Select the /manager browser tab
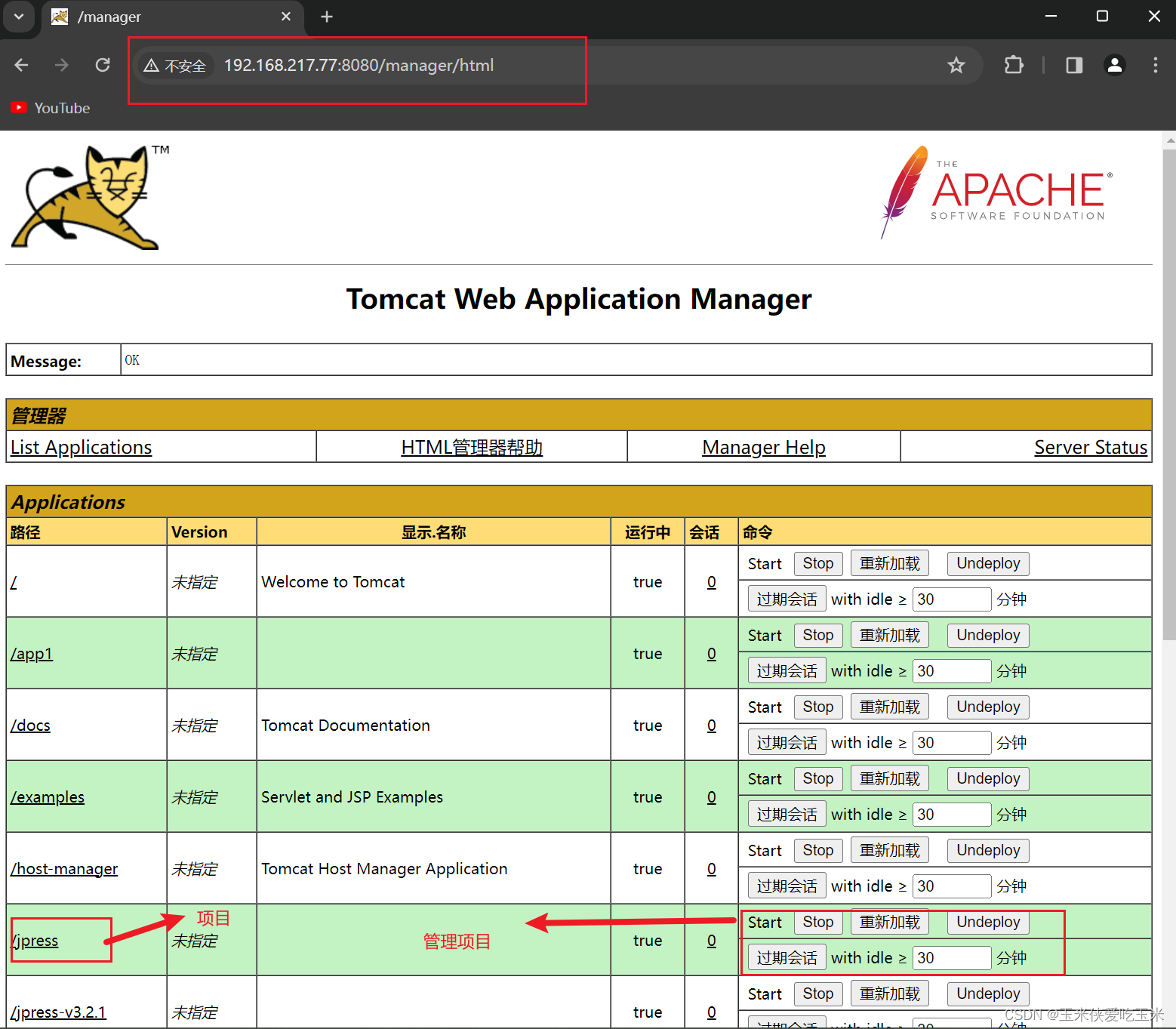Viewport: 1176px width, 1029px height. [x=173, y=17]
